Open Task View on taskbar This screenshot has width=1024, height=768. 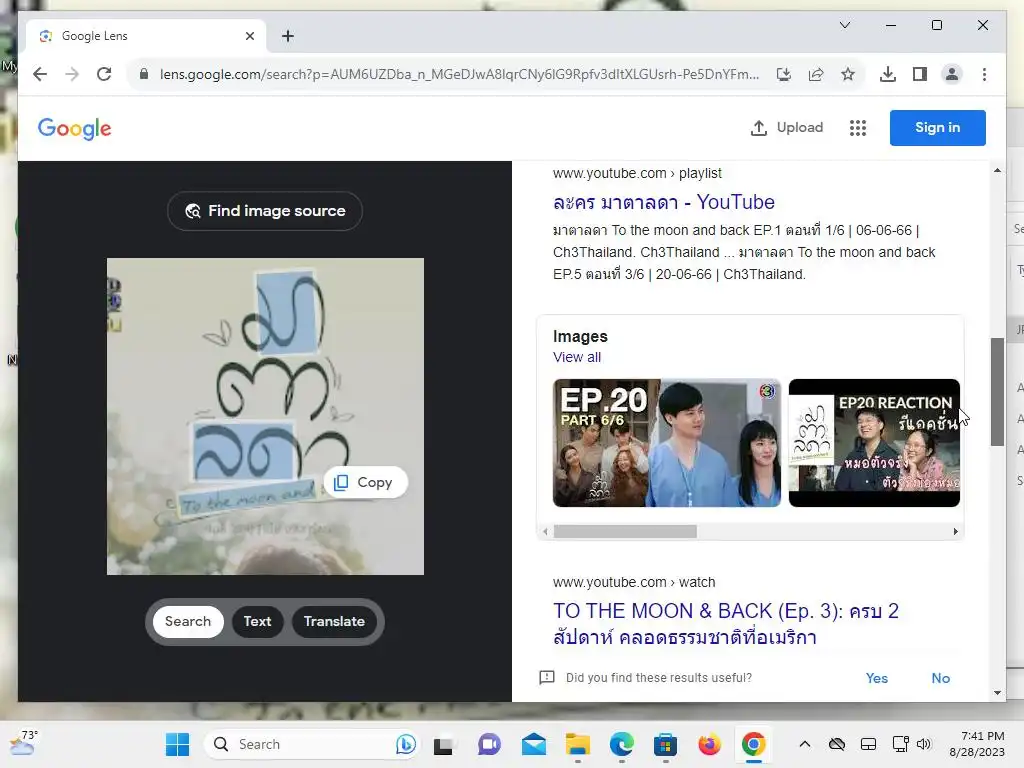coord(443,744)
